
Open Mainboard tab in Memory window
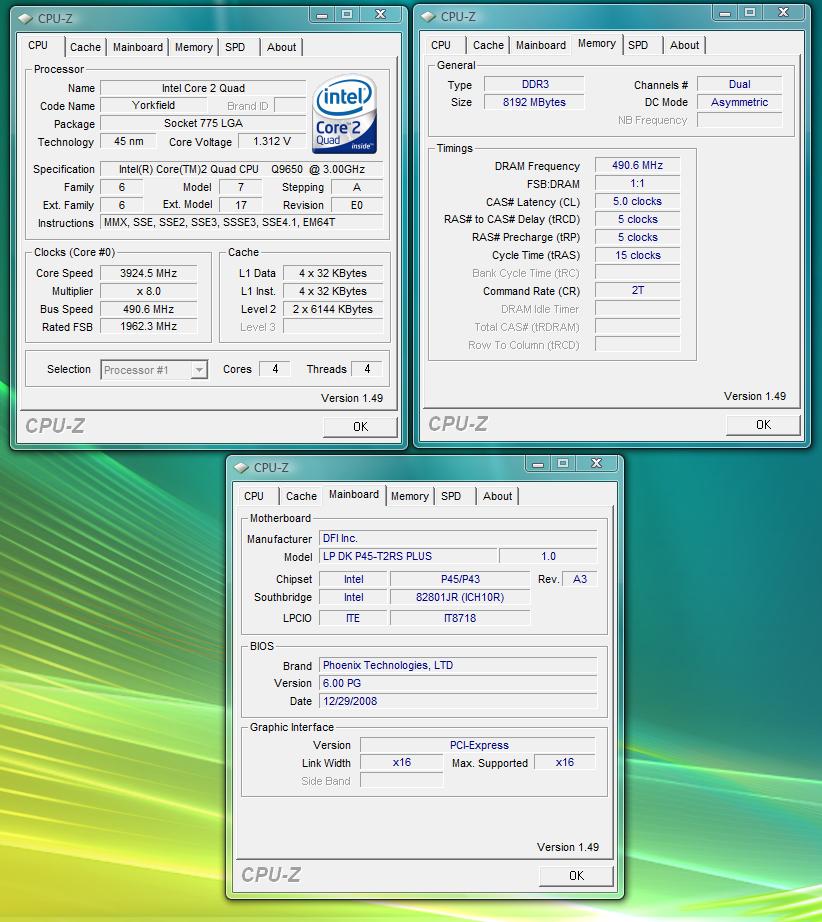pyautogui.click(x=541, y=45)
